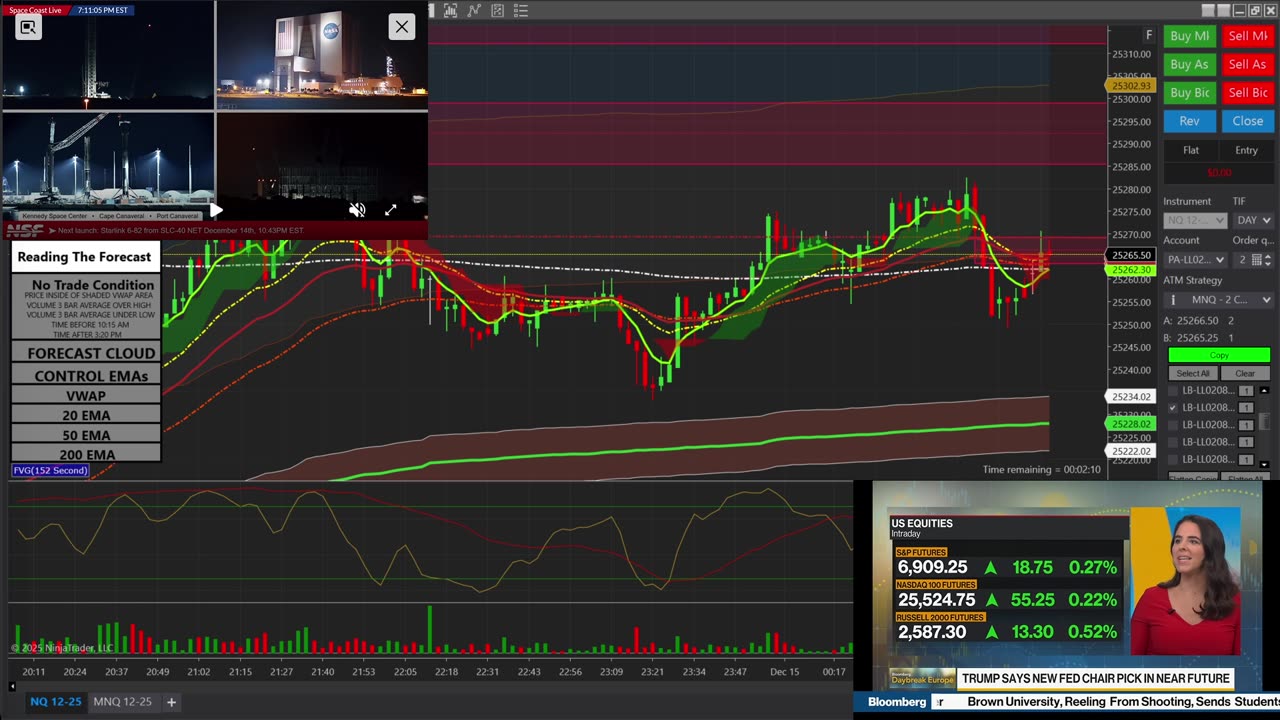Click the Sell Bid button
Image resolution: width=1280 pixels, height=720 pixels.
point(1248,92)
